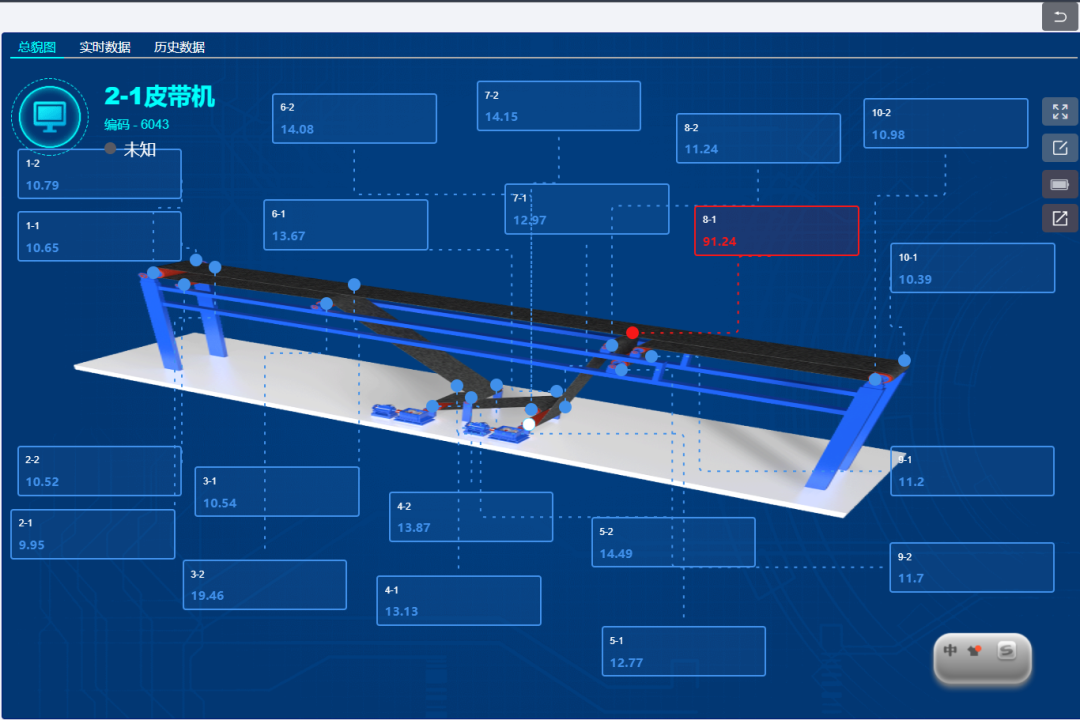Click sensor box 9-2 showing 11.7
The width and height of the screenshot is (1080, 720).
point(972,568)
